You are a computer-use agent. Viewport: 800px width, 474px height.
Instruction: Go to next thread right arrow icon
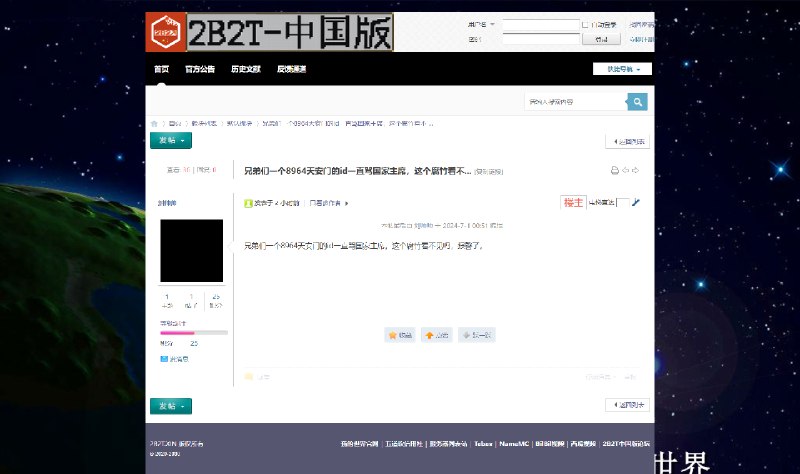(x=635, y=170)
